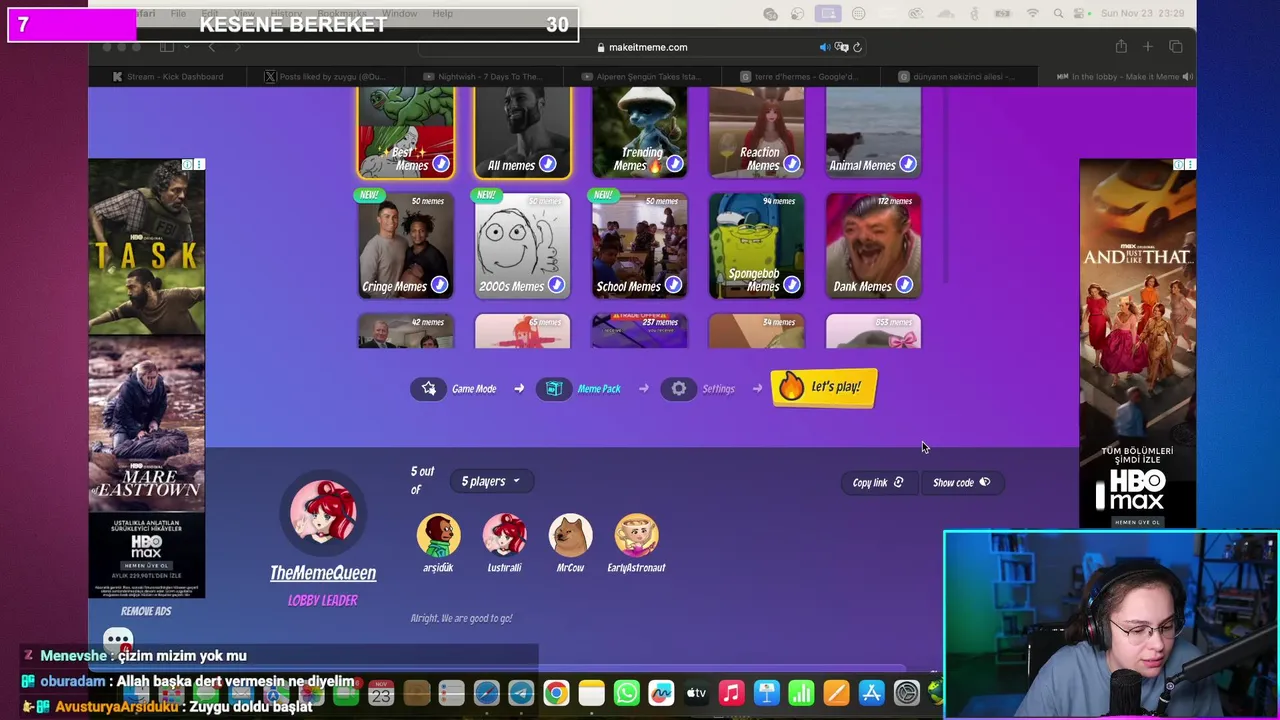Choose the Spongebob Memes pack

click(x=756, y=246)
